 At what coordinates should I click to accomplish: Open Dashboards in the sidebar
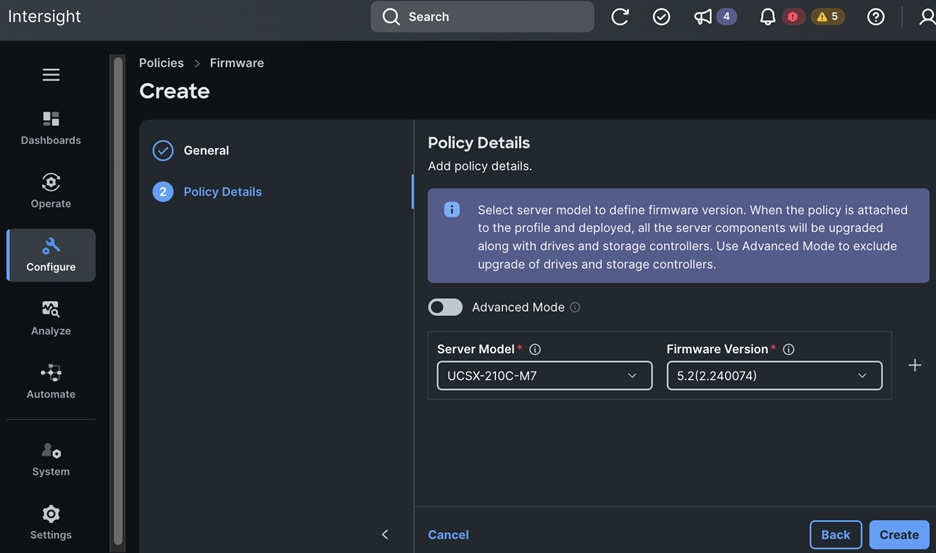coord(51,128)
